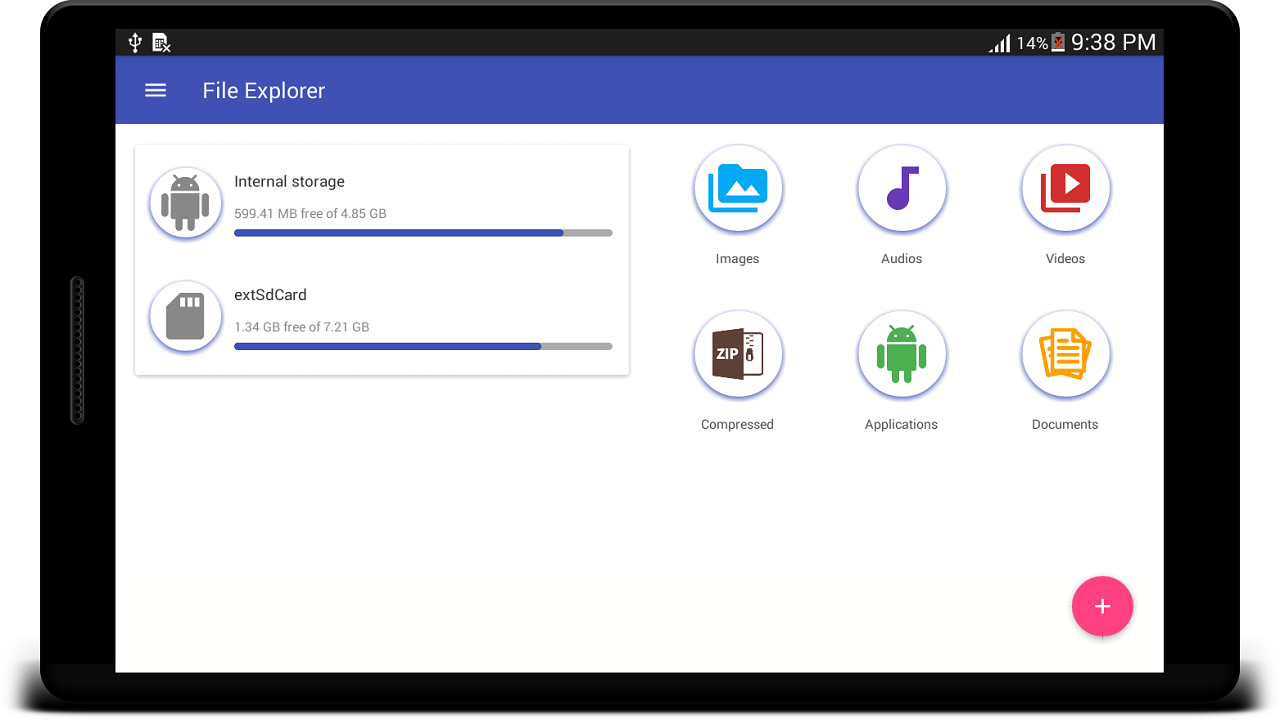The width and height of the screenshot is (1280, 720).
Task: Click the Videos label
Action: click(1065, 259)
